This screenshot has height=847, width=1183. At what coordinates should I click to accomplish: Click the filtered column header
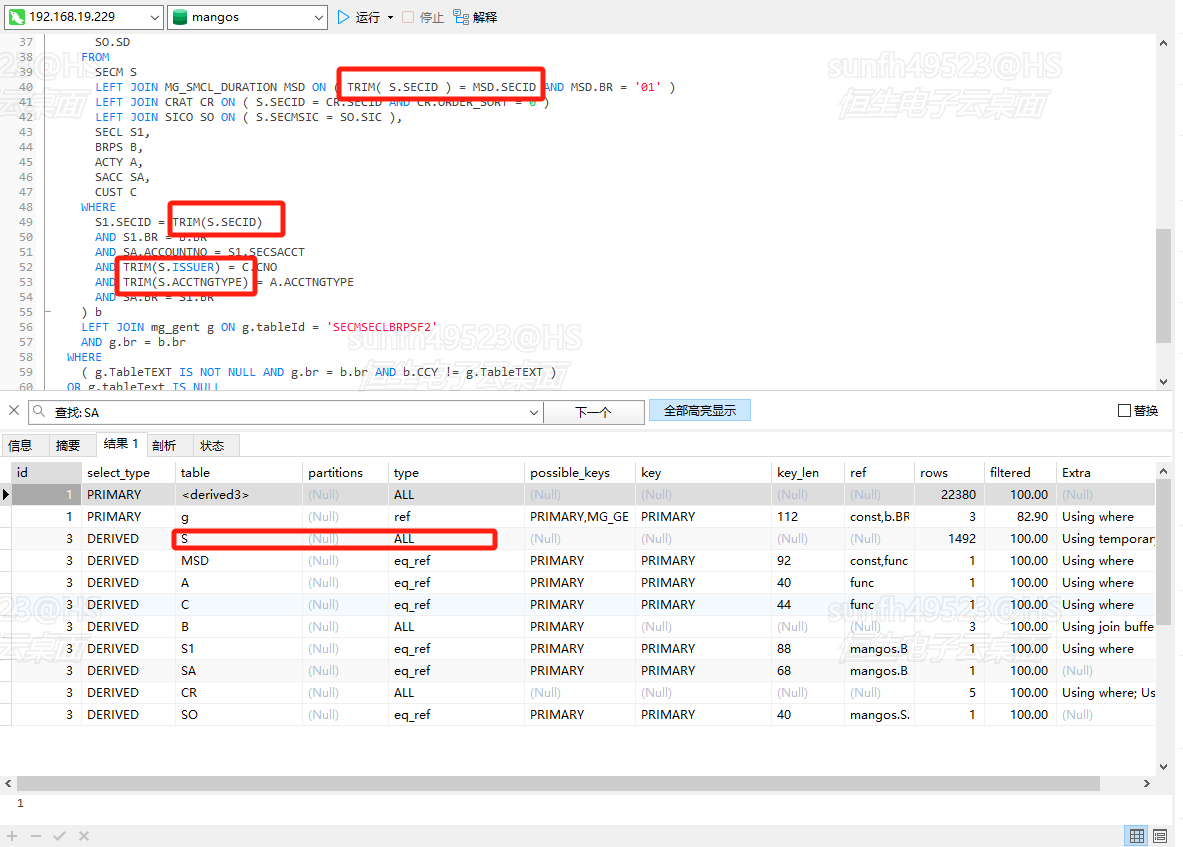[x=1019, y=473]
